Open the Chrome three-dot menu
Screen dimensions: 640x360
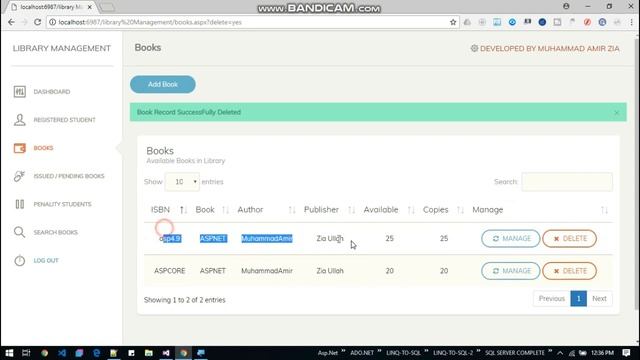[631, 22]
